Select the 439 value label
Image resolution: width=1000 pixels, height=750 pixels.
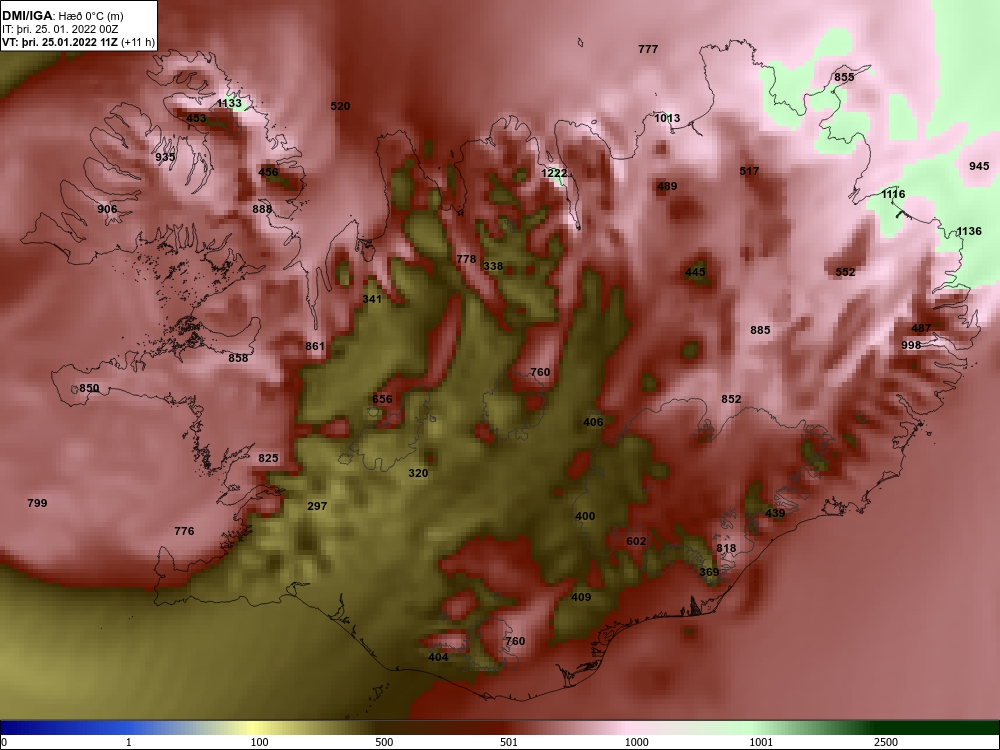tap(775, 513)
